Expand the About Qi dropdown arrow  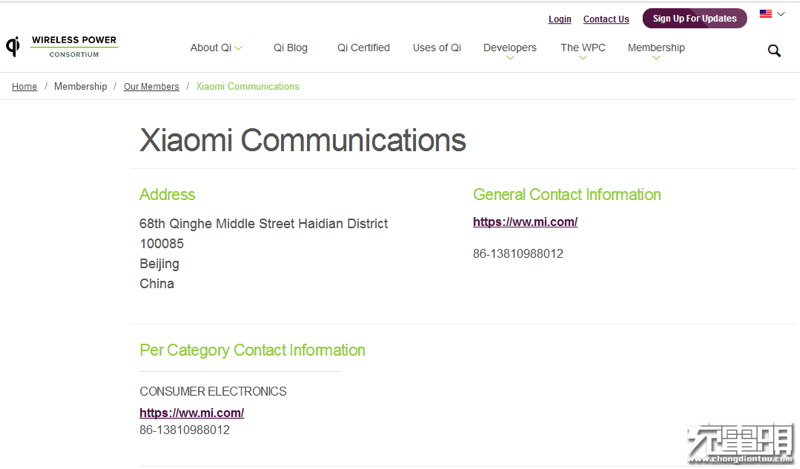click(x=238, y=48)
